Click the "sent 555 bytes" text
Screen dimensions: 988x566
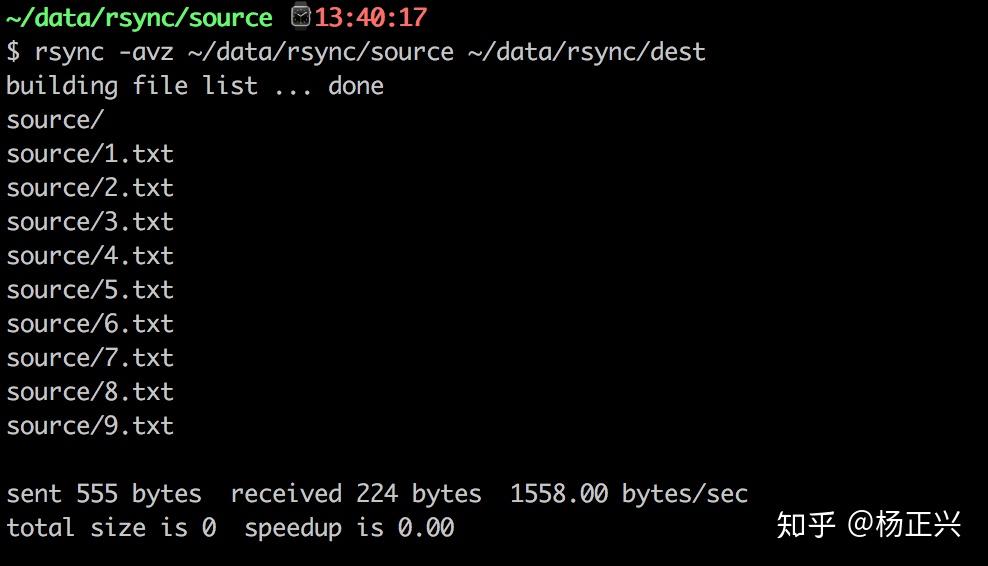coord(104,494)
